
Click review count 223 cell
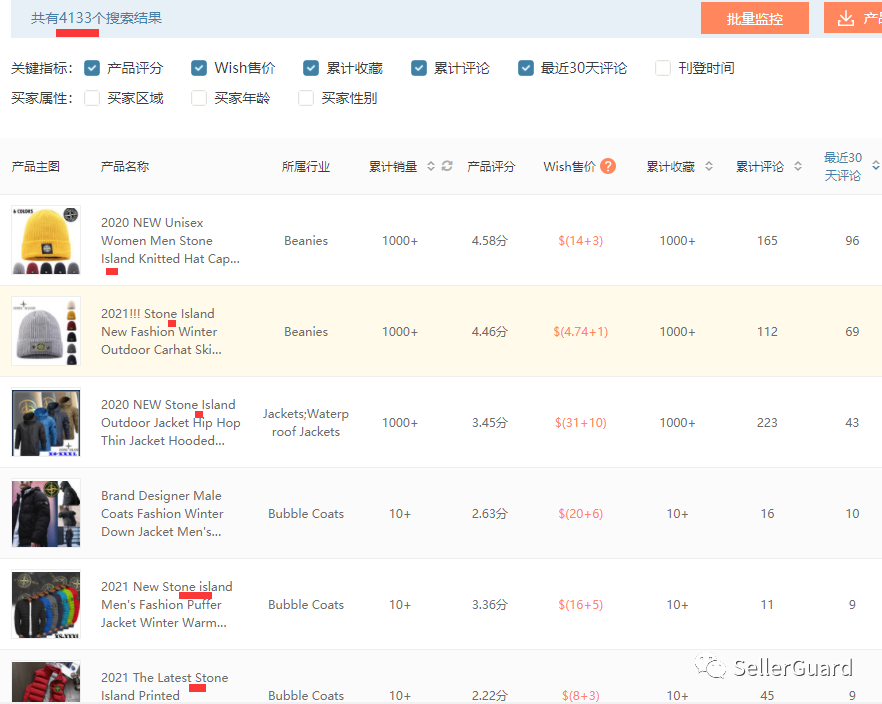[x=767, y=423]
